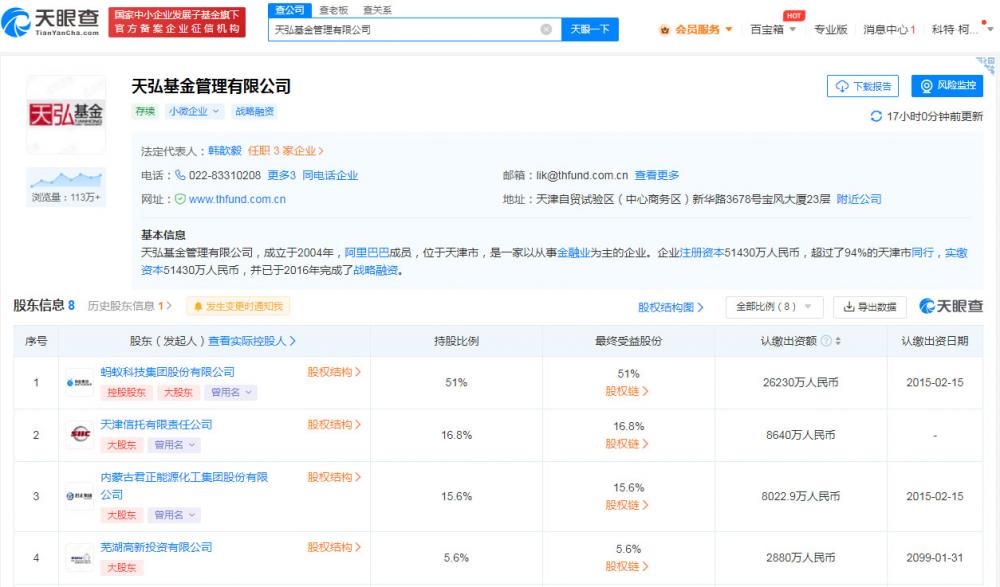Image resolution: width=1000 pixels, height=587 pixels.
Task: Click the 内蒙古君正 shareholder logo
Action: click(79, 496)
